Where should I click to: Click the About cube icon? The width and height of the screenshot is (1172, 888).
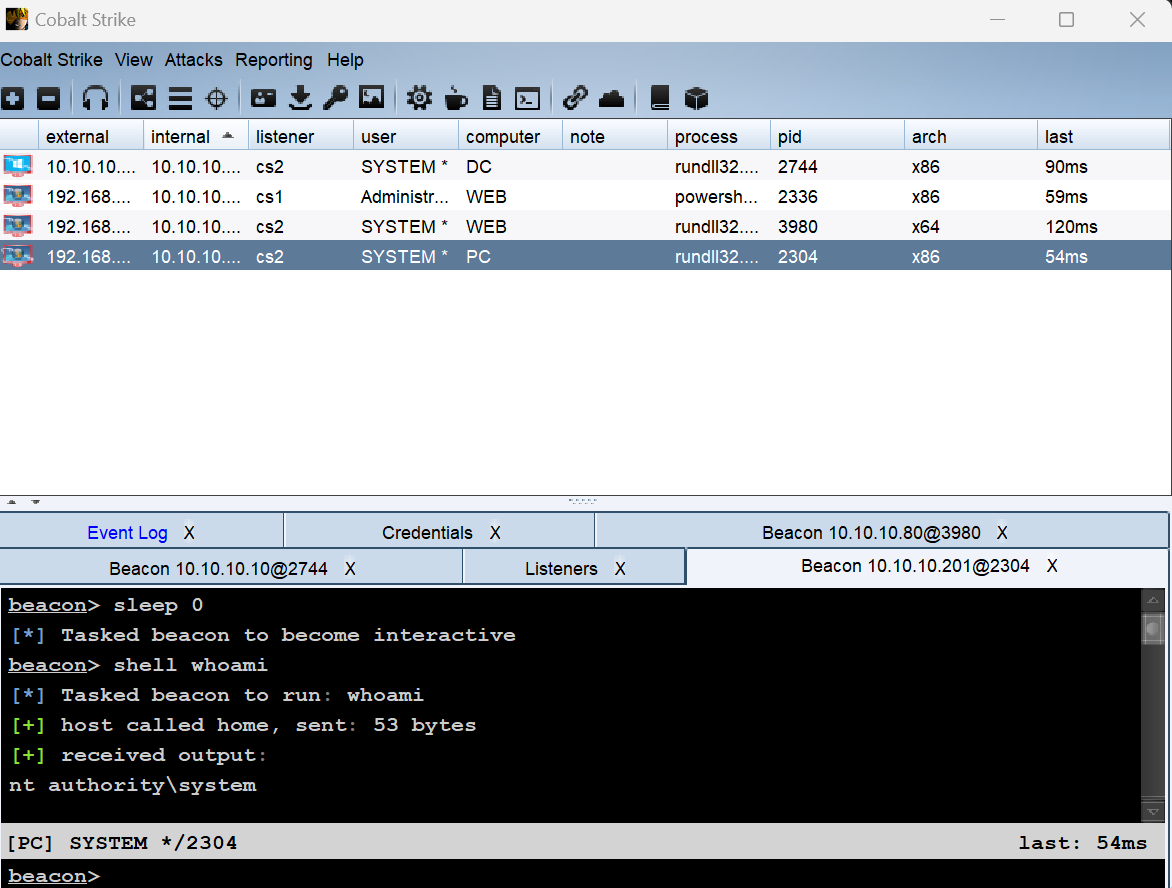point(696,98)
